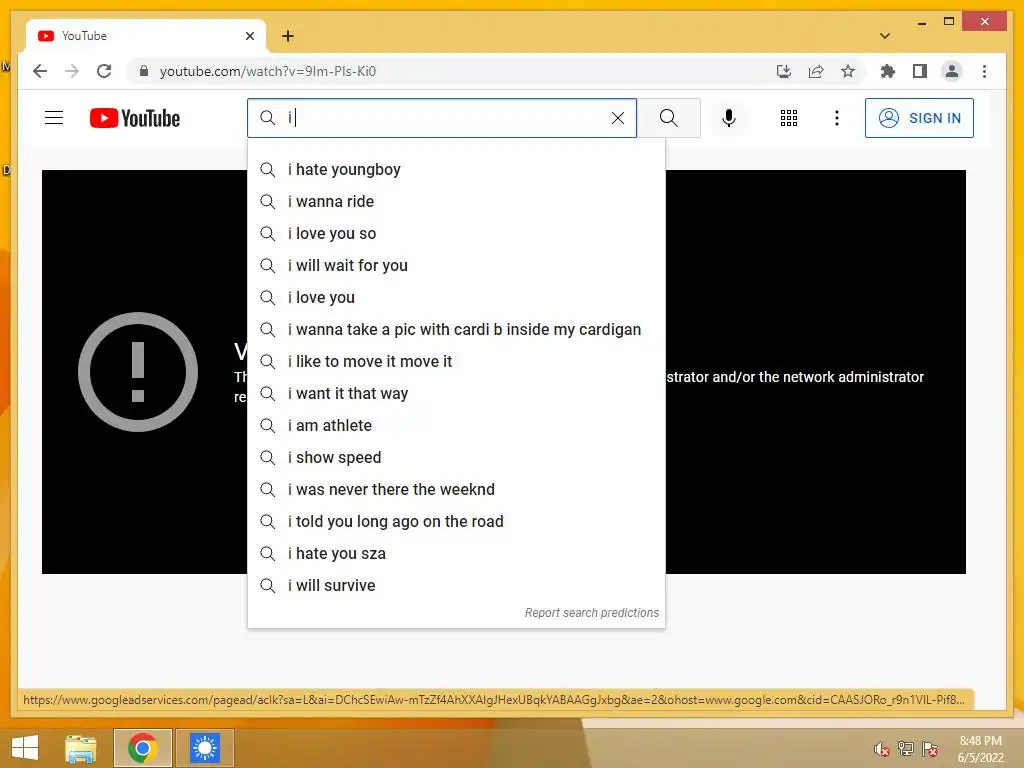This screenshot has width=1024, height=768.
Task: Maximize the Chrome window
Action: coord(949,22)
